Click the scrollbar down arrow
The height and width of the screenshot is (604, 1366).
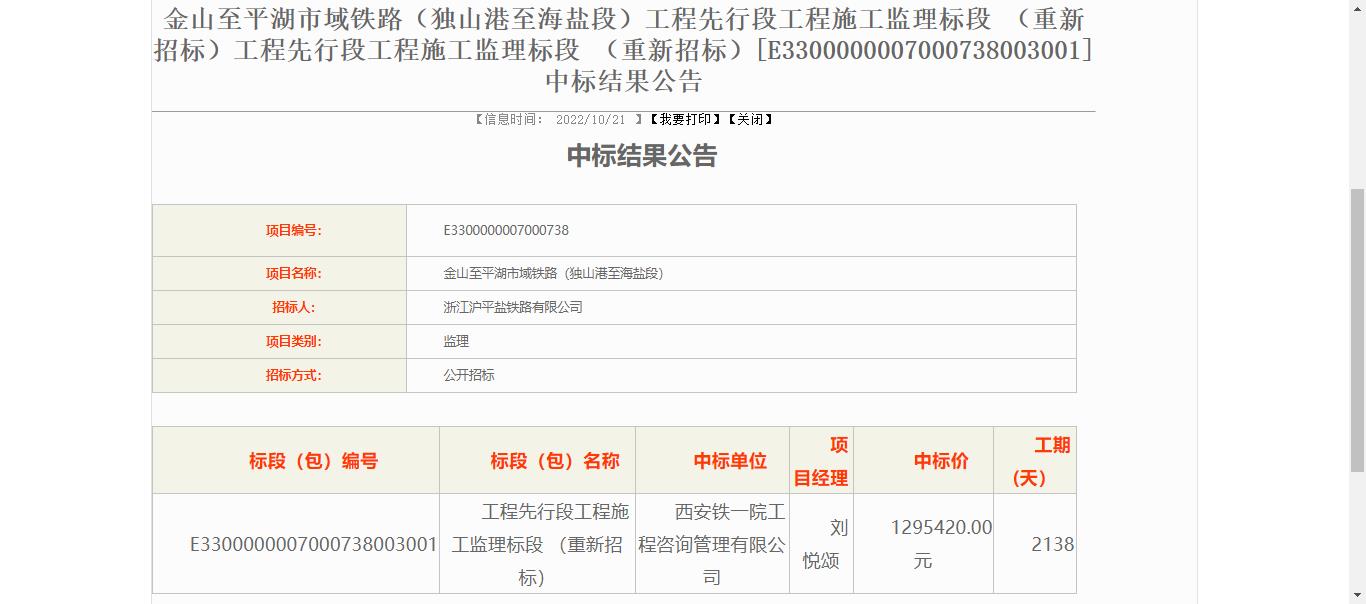pyautogui.click(x=1357, y=596)
